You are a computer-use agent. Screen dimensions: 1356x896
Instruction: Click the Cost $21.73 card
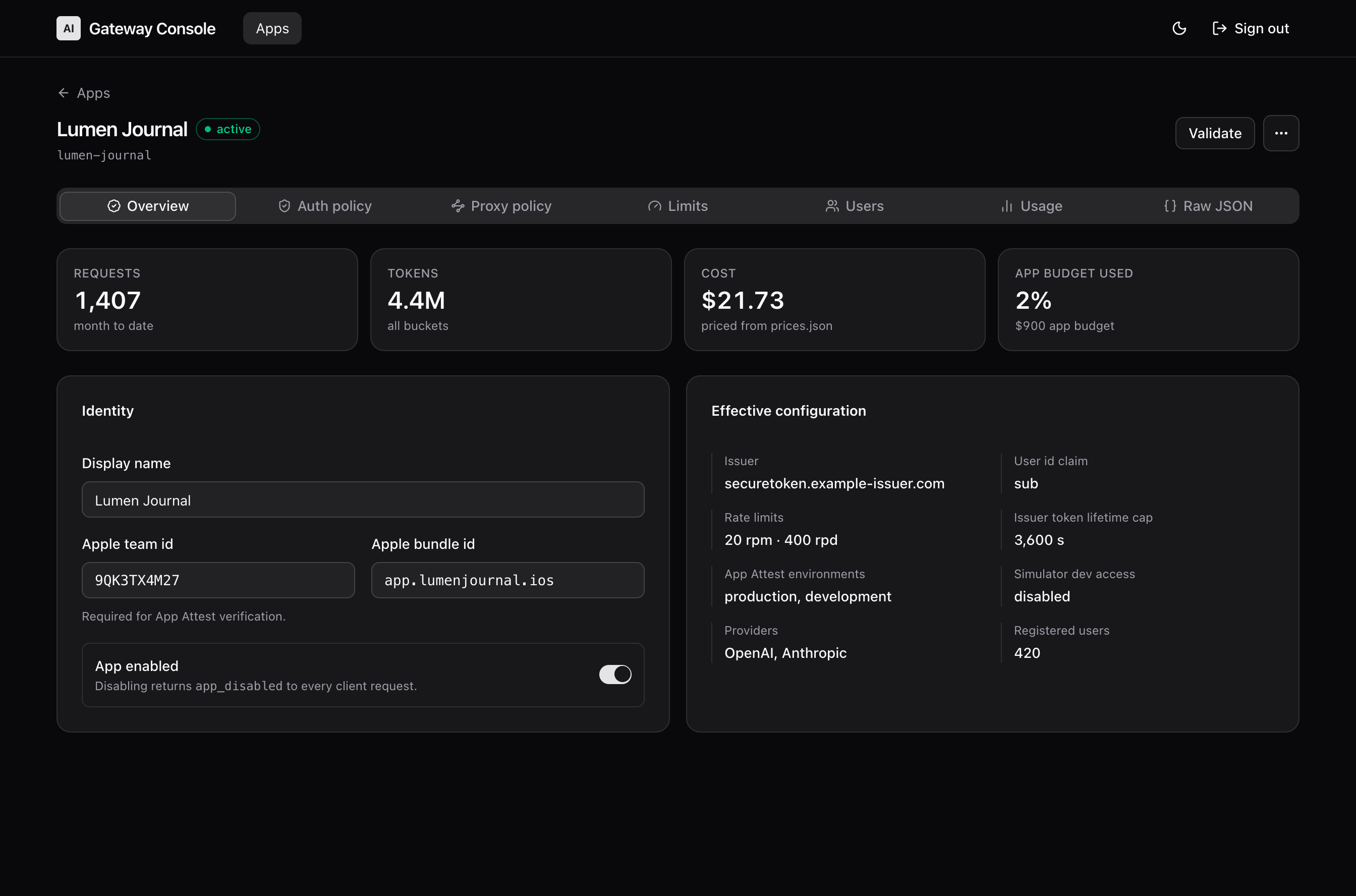834,300
